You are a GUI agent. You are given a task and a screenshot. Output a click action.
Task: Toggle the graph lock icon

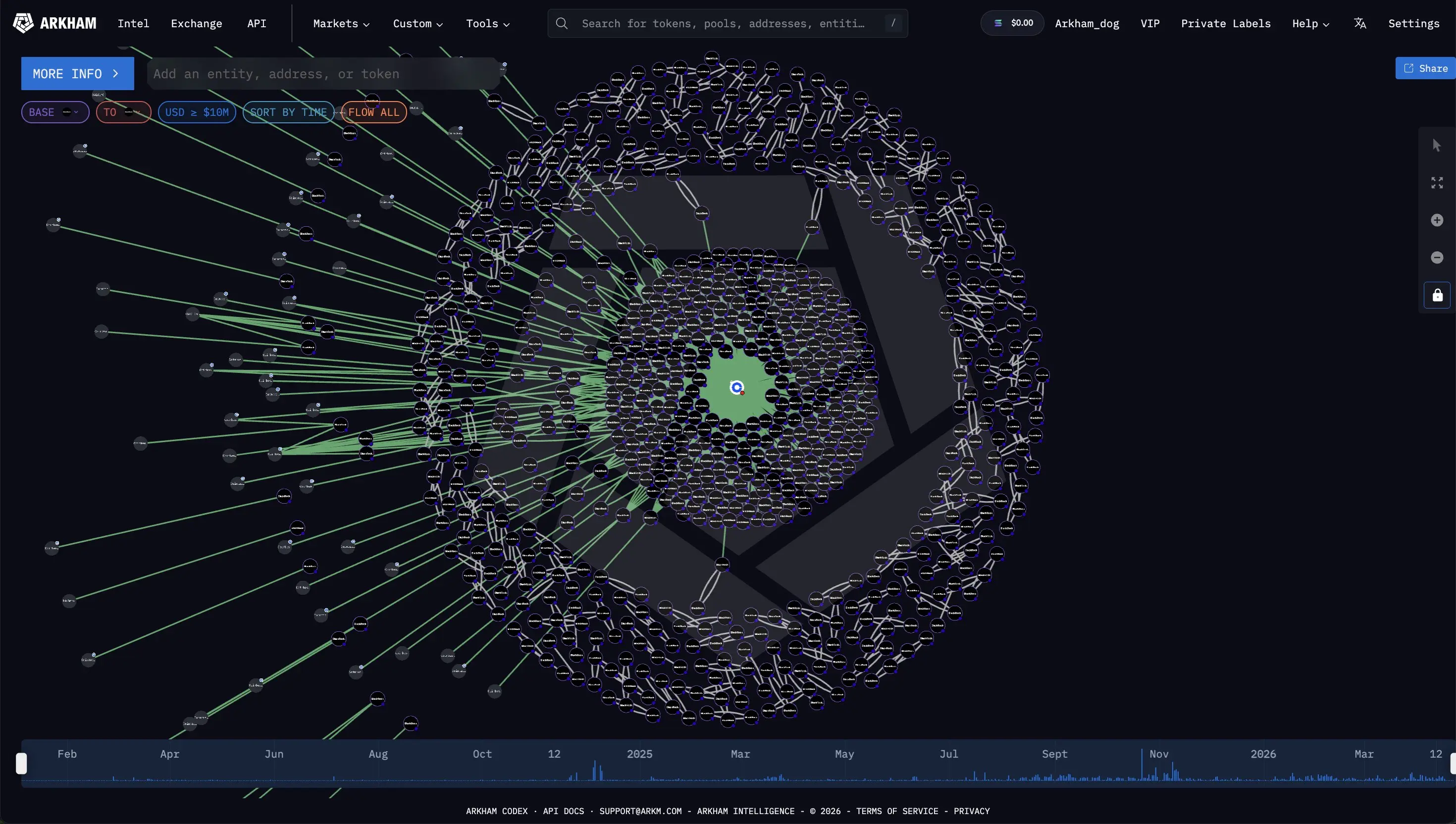1436,295
